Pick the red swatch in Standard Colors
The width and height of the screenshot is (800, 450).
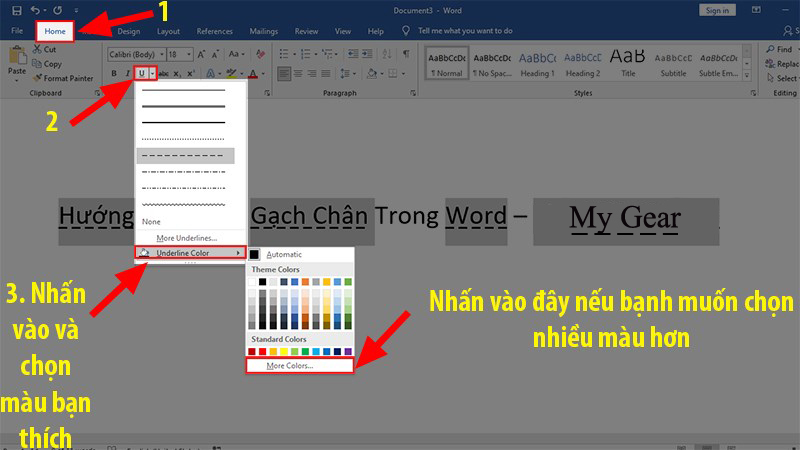(262, 351)
